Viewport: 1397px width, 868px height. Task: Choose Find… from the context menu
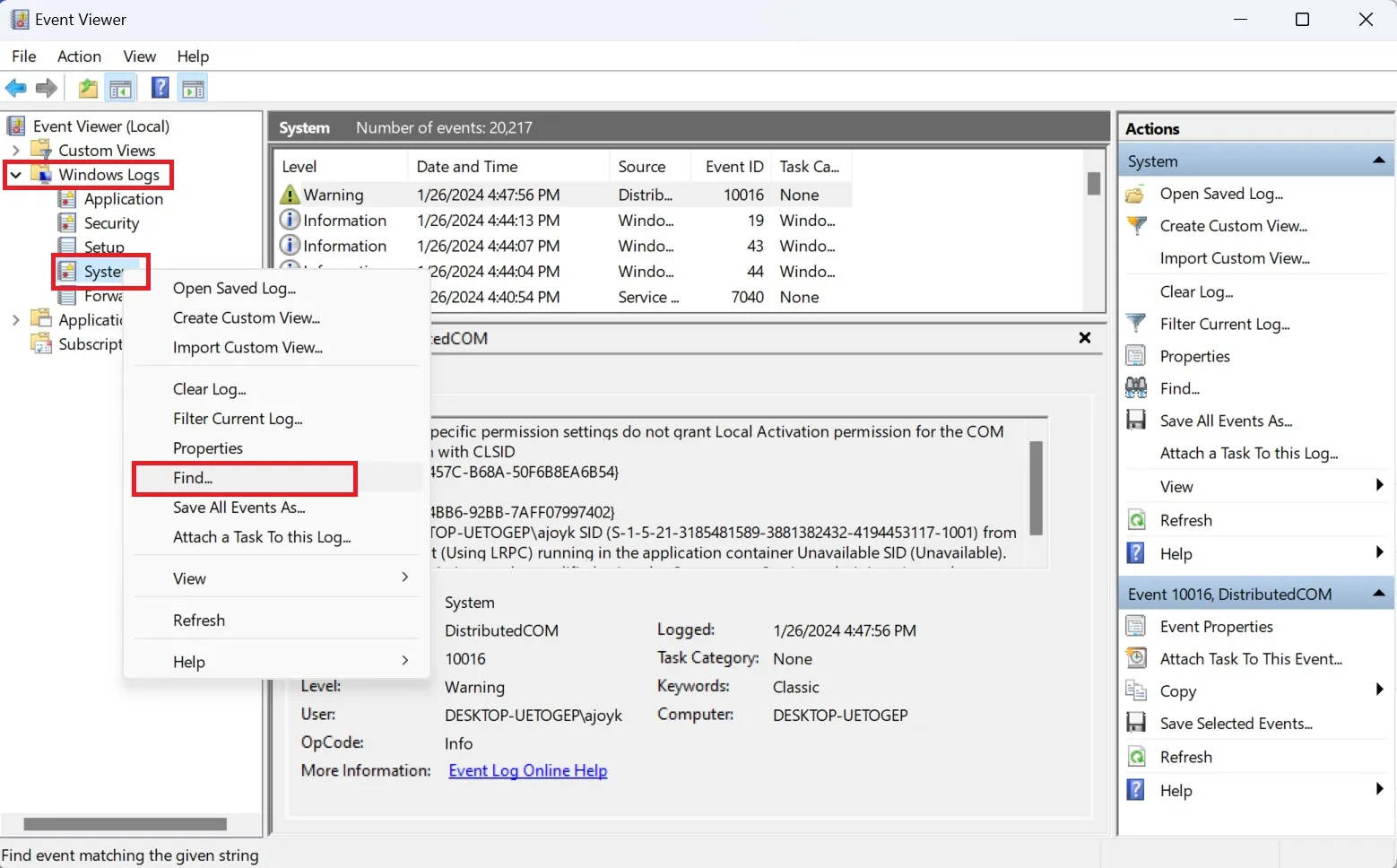point(193,478)
